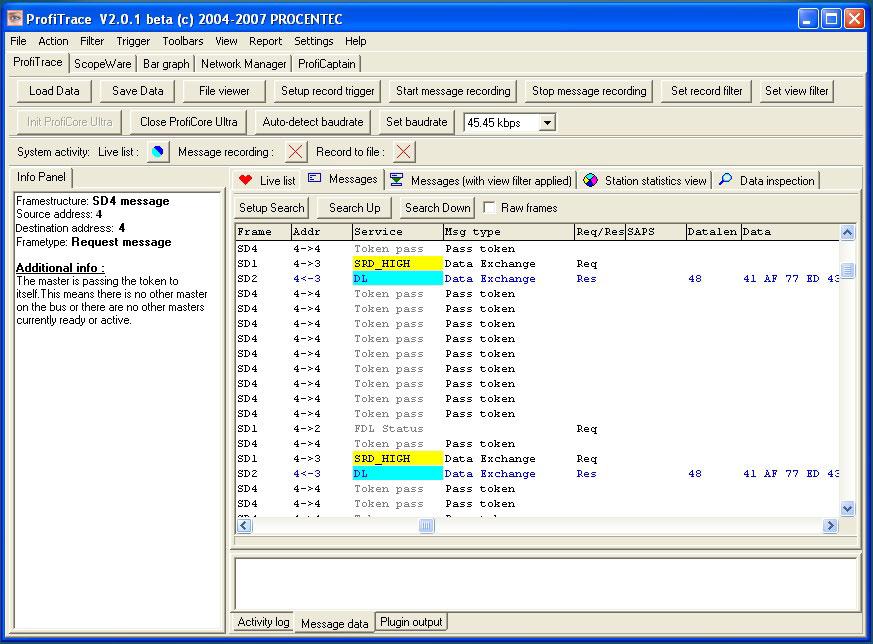Click Set view filter button

pyautogui.click(x=797, y=91)
